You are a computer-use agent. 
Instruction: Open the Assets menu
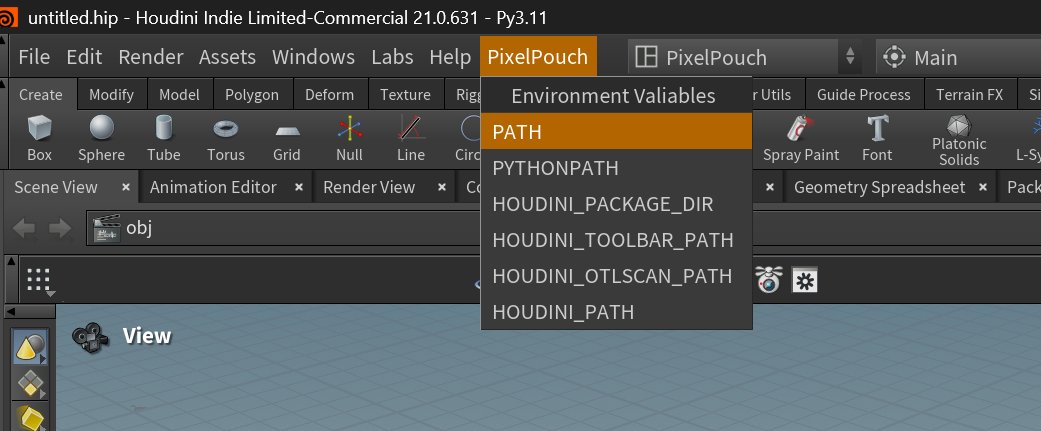coord(227,57)
